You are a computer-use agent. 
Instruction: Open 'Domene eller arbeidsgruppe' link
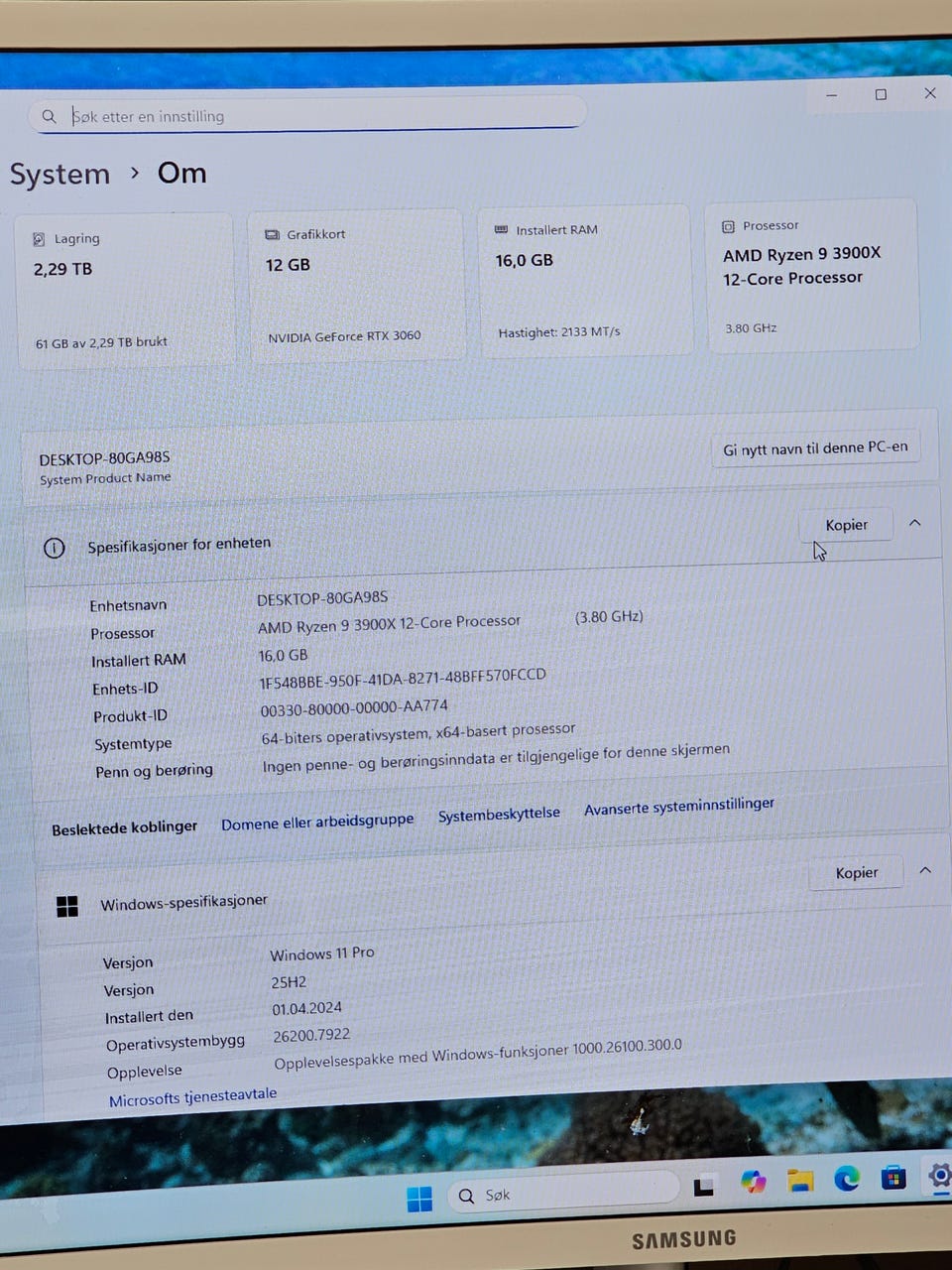[317, 822]
